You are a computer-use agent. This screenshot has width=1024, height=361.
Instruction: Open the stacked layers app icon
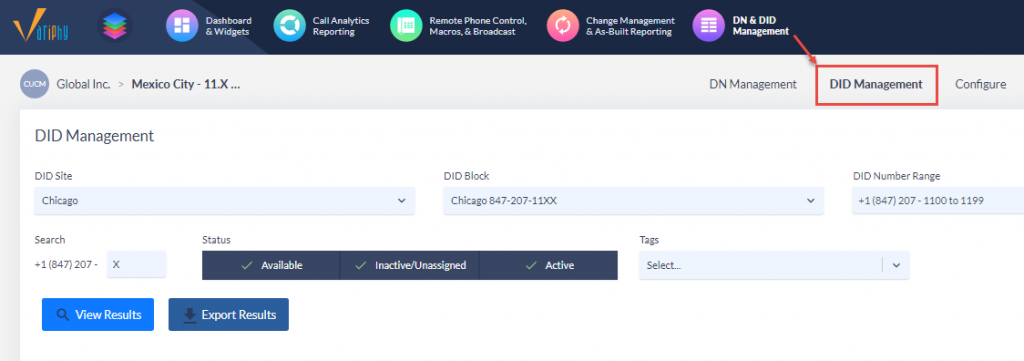115,26
